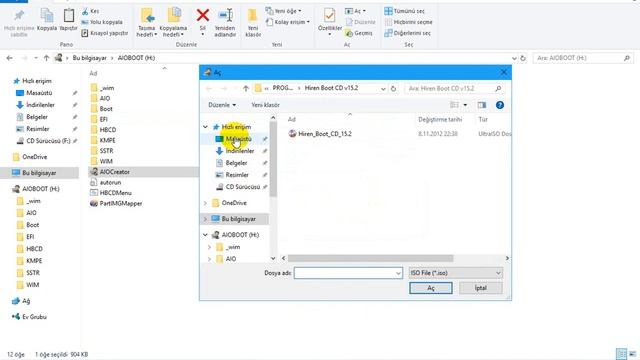Click tree pane scroll-down arrow
This screenshot has height=360, width=640.
pos(273,258)
